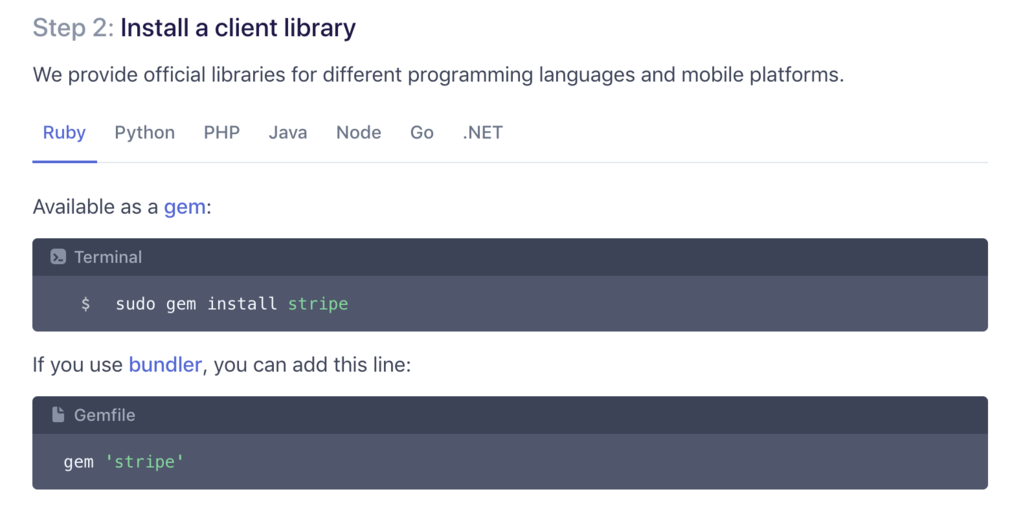Screen dimensions: 1023x518
Task: Switch to the Ruby tab
Action: coord(64,133)
